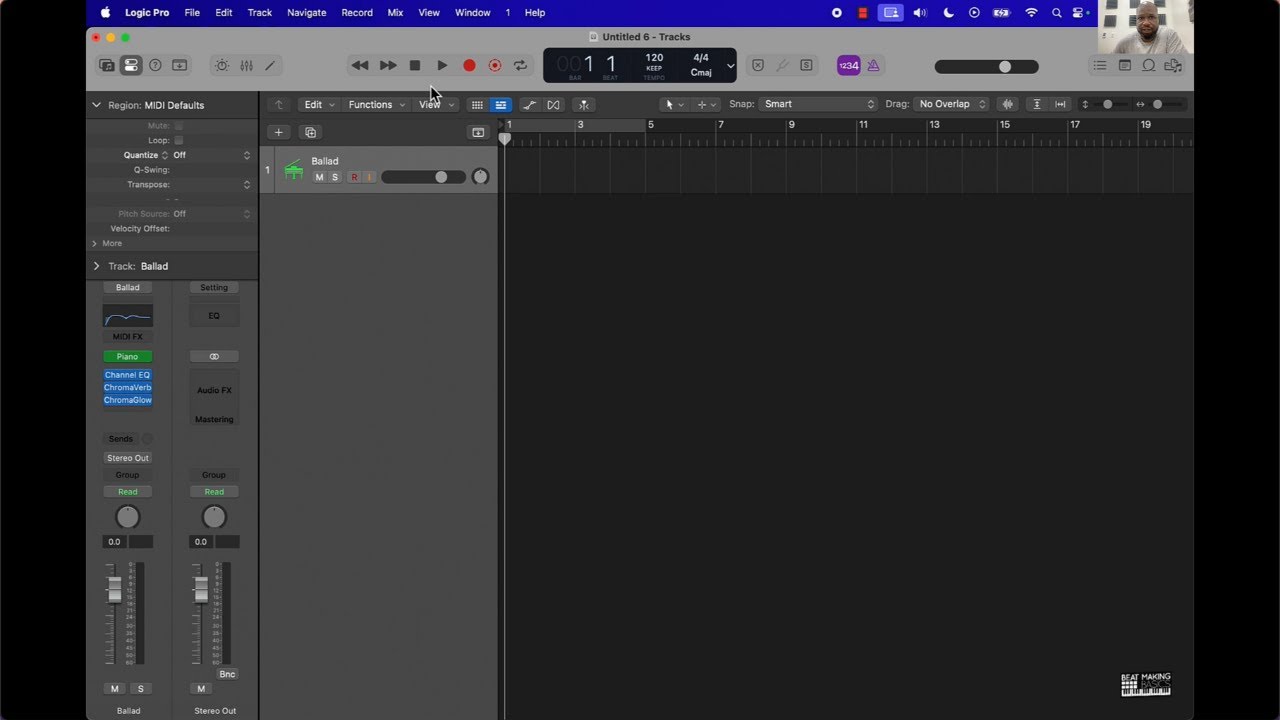
Task: Toggle the Replace mode button
Action: 758,66
